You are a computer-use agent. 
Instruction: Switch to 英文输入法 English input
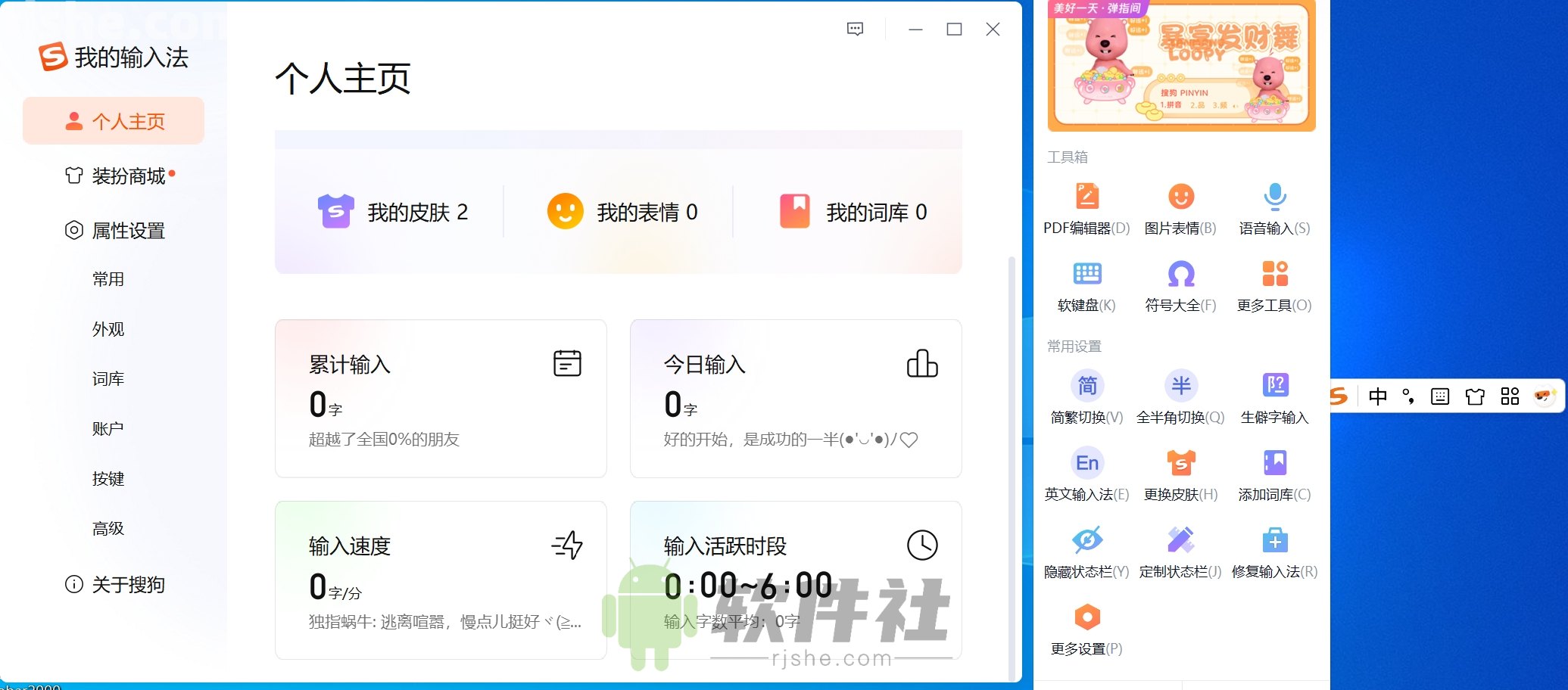[x=1086, y=475]
